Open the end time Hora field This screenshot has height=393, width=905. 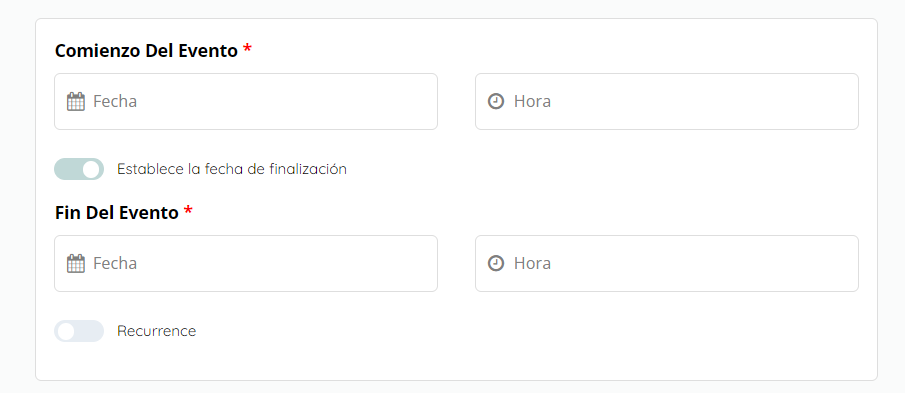(667, 264)
